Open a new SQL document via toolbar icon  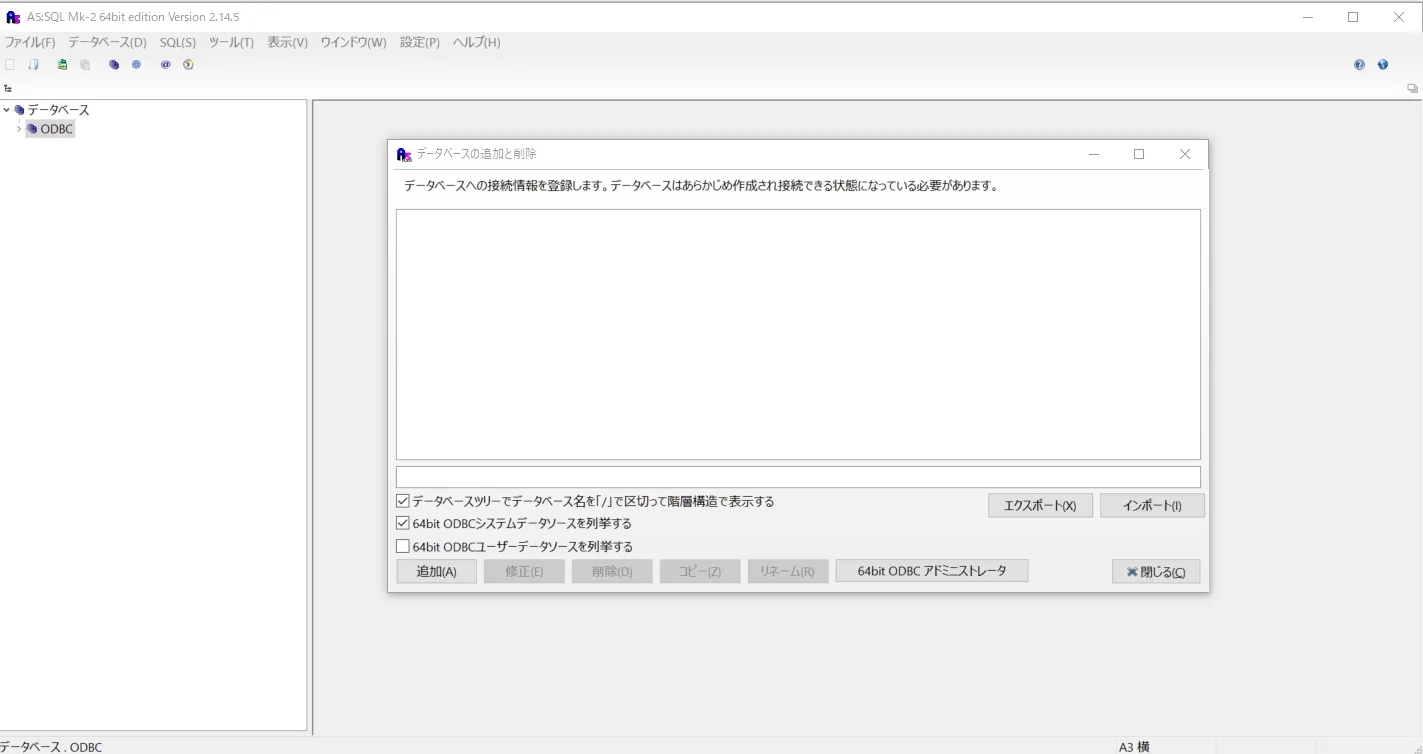tap(10, 64)
